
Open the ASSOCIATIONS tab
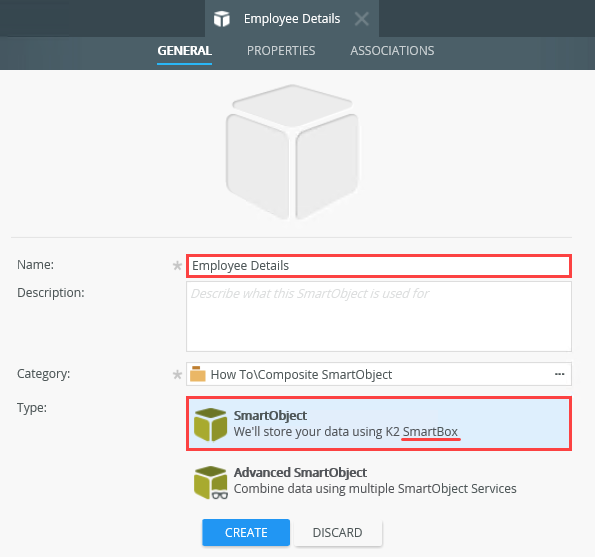tap(392, 50)
